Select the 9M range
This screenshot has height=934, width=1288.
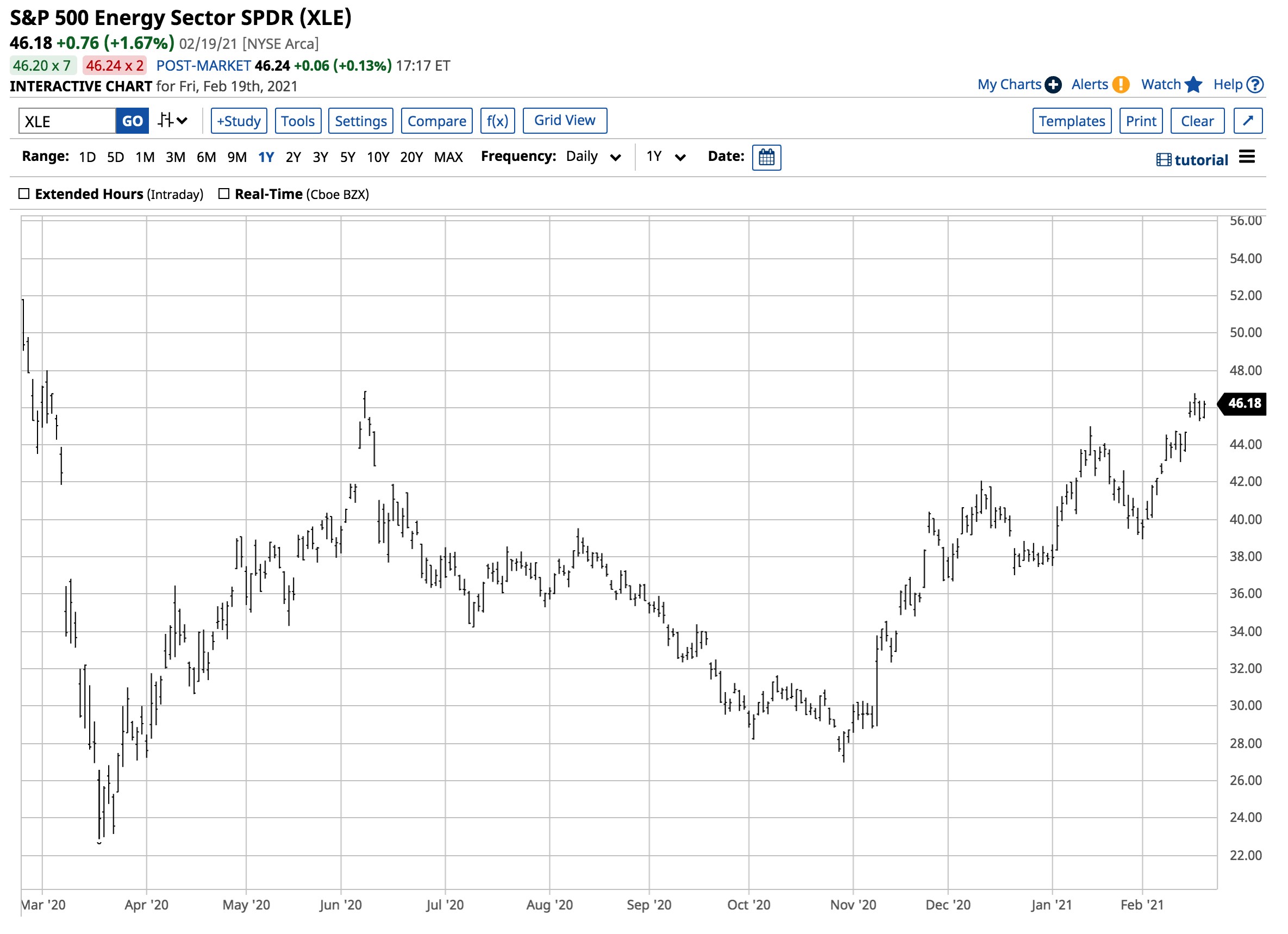(237, 157)
